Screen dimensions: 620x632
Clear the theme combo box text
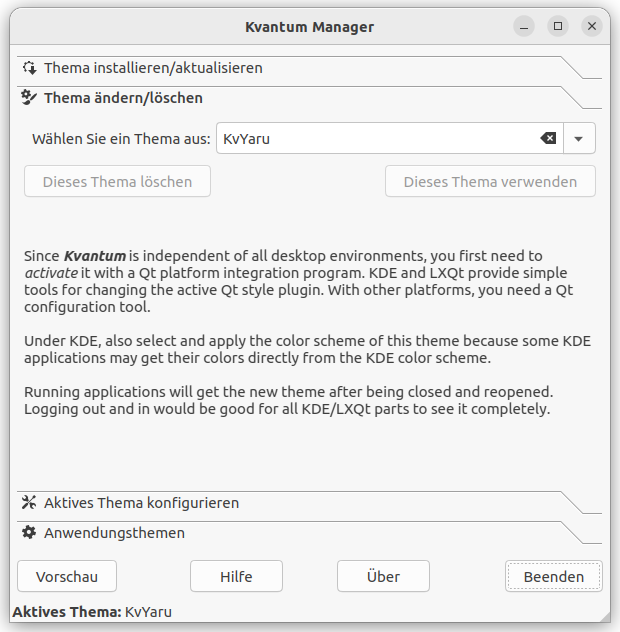(548, 138)
